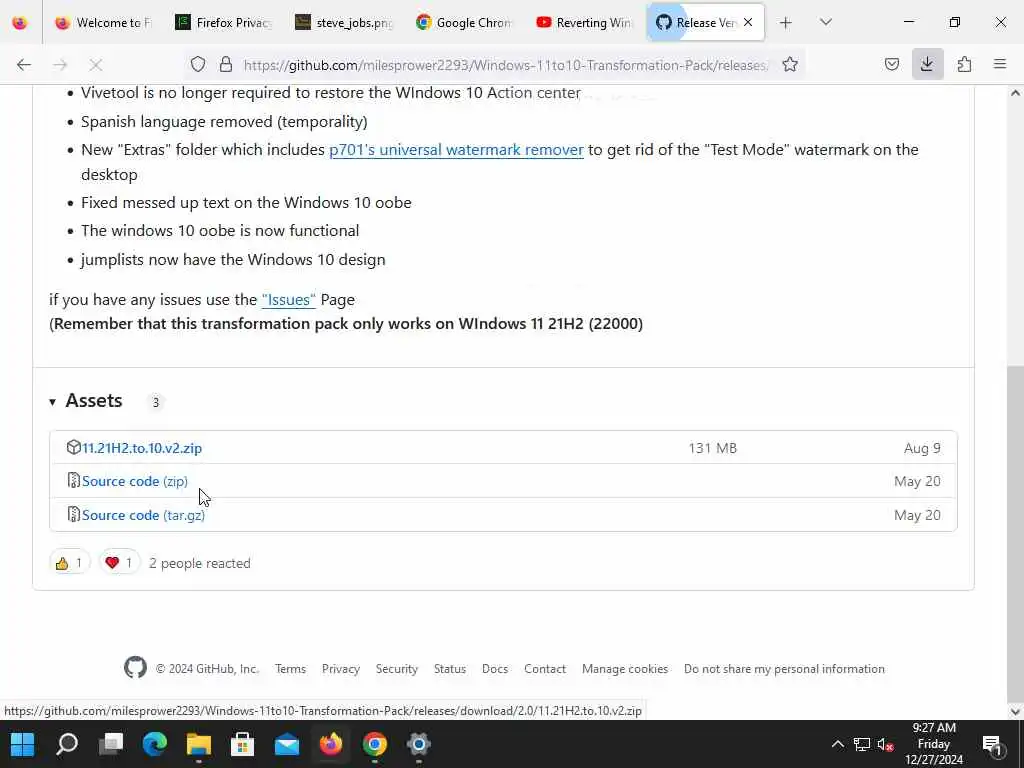Open p701's universal watermark remover link
This screenshot has height=768, width=1024.
pos(456,150)
